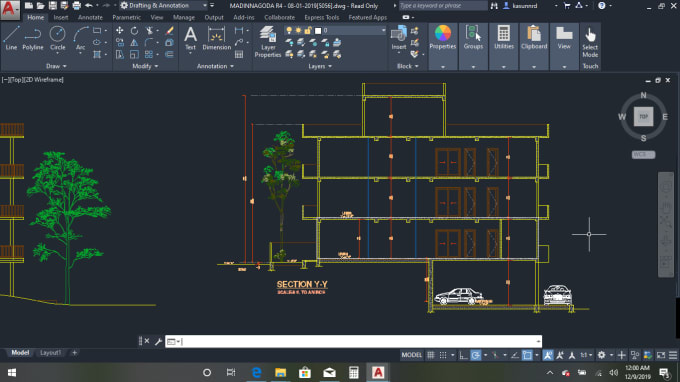Click the Mirror tool icon
The width and height of the screenshot is (680, 382).
click(134, 42)
